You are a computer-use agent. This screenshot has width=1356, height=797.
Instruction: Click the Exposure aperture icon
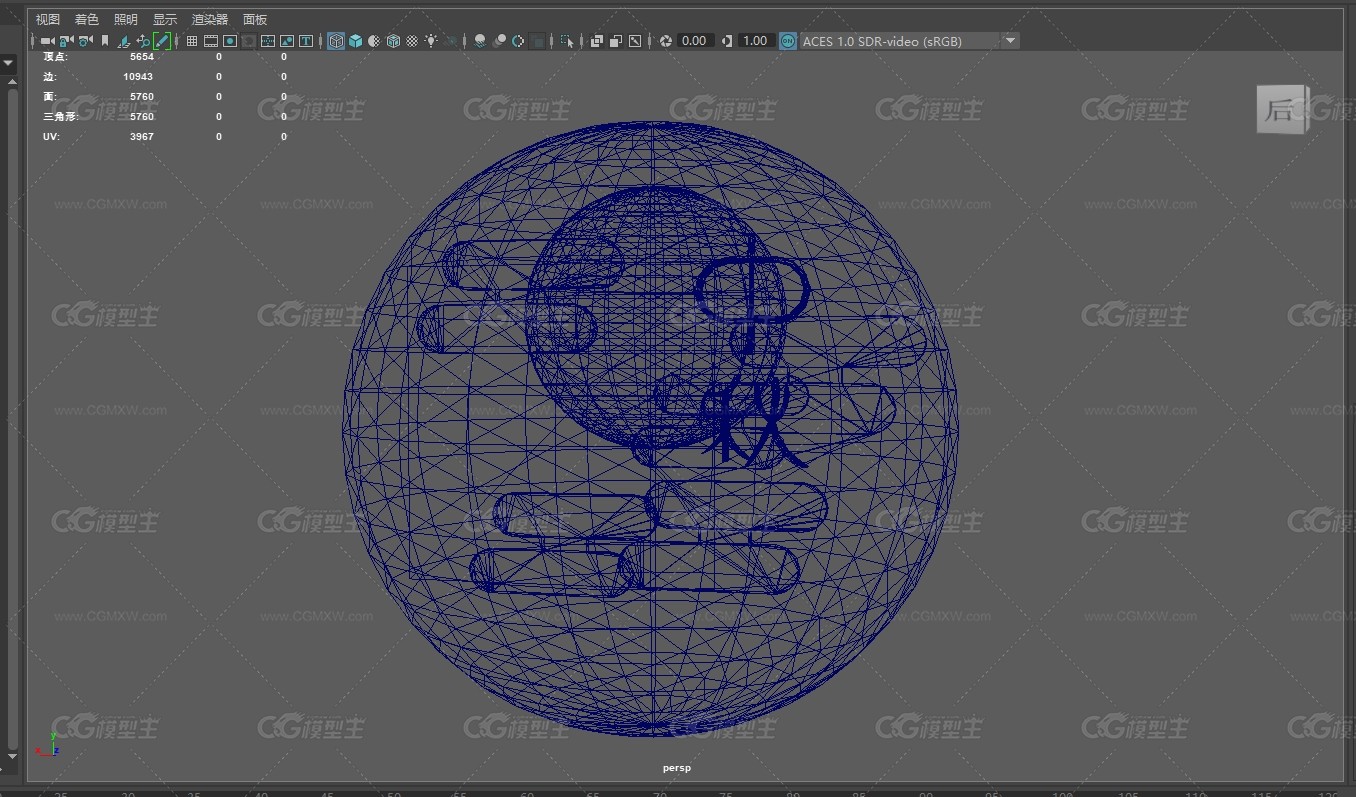pyautogui.click(x=665, y=41)
